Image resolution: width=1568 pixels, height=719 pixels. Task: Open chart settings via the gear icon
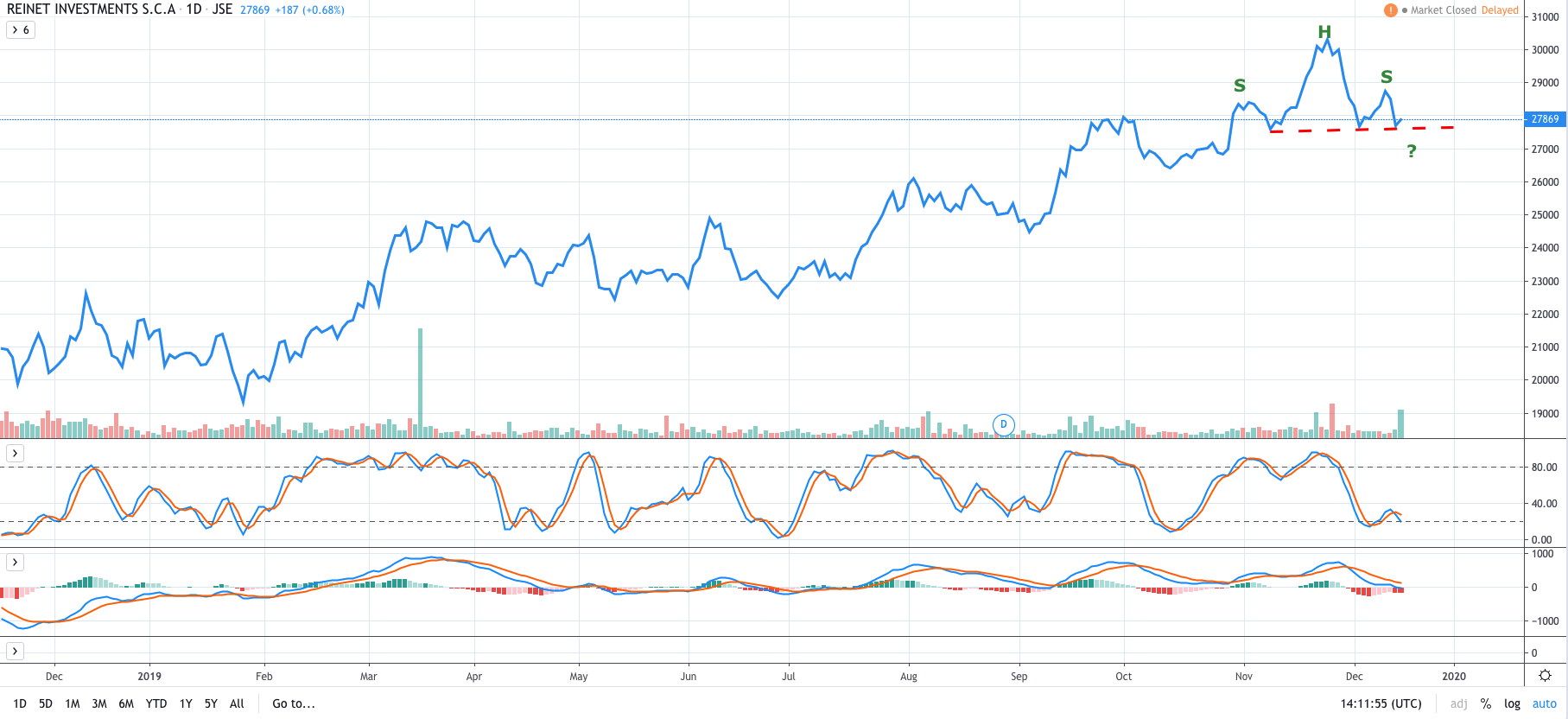1546,676
